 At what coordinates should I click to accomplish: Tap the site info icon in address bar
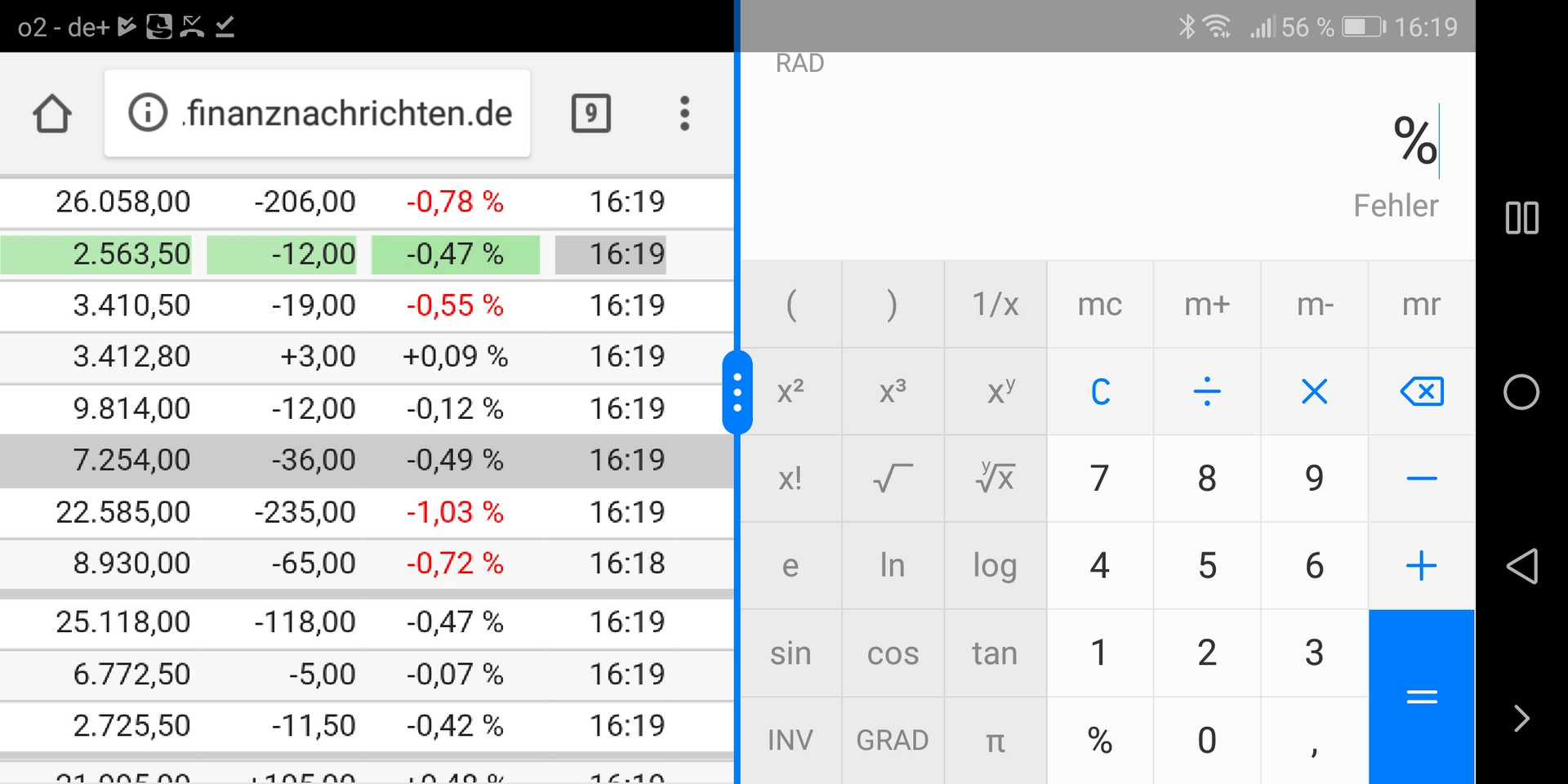click(148, 113)
